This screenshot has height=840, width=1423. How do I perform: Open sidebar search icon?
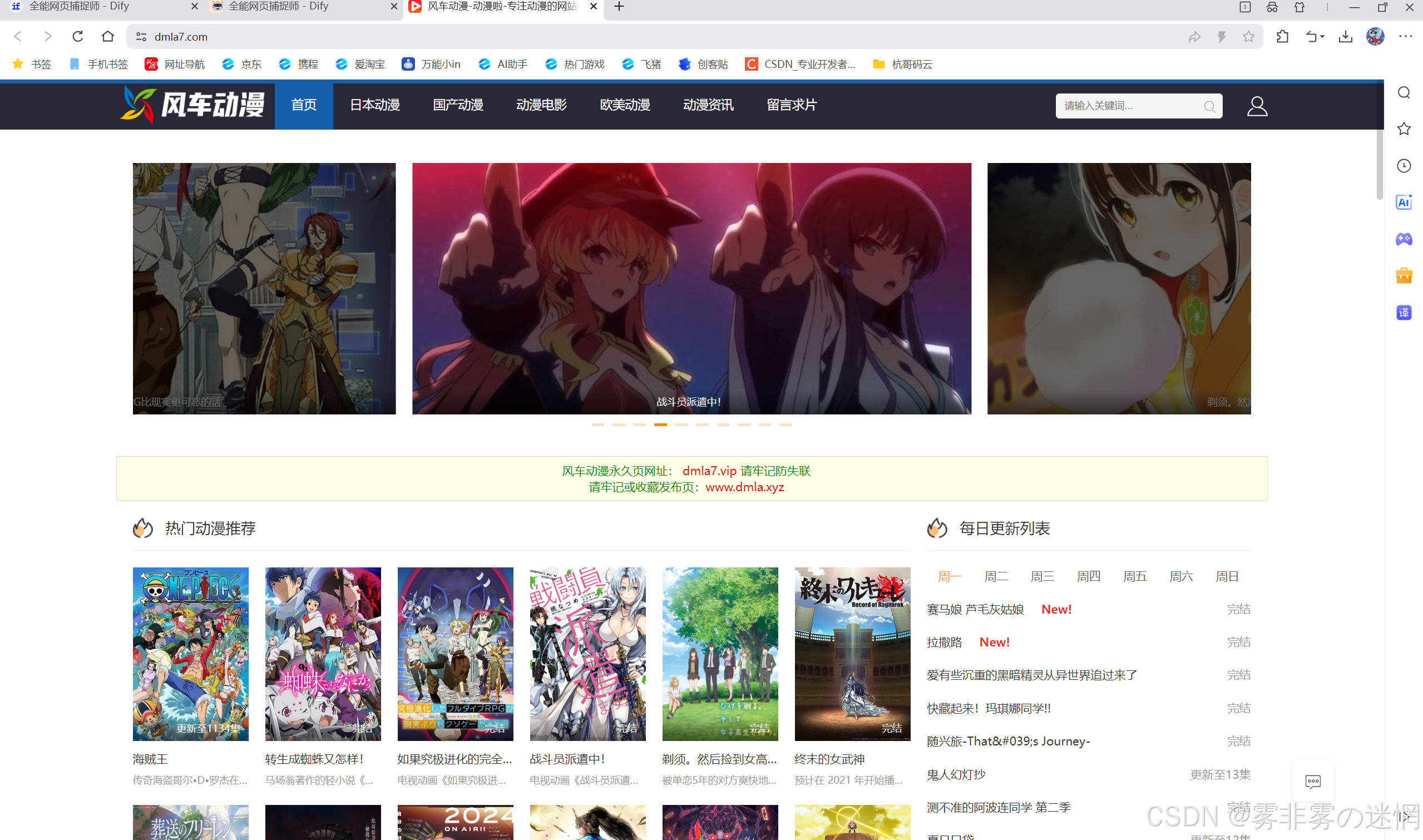pos(1404,92)
